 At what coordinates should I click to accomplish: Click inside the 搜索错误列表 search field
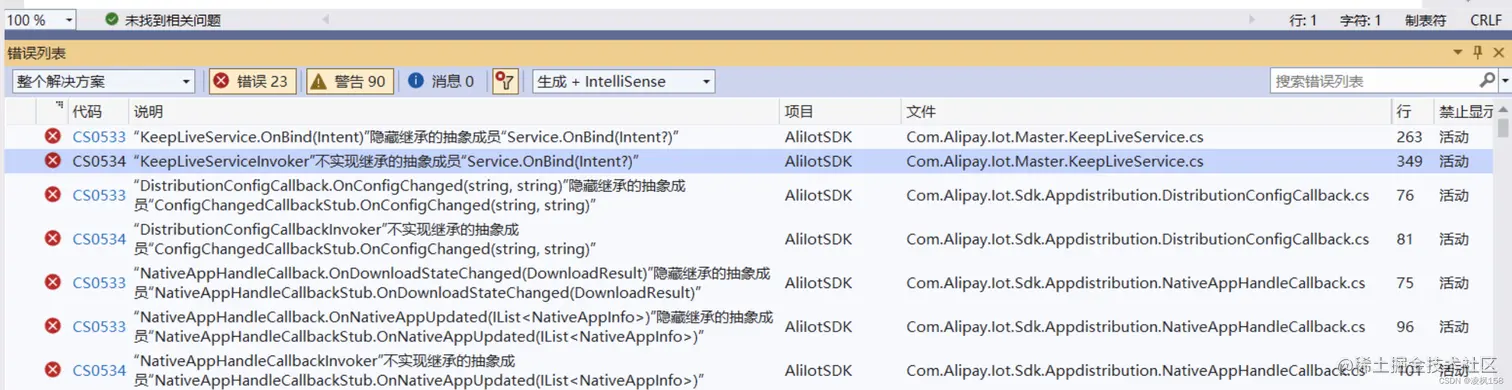1374,81
